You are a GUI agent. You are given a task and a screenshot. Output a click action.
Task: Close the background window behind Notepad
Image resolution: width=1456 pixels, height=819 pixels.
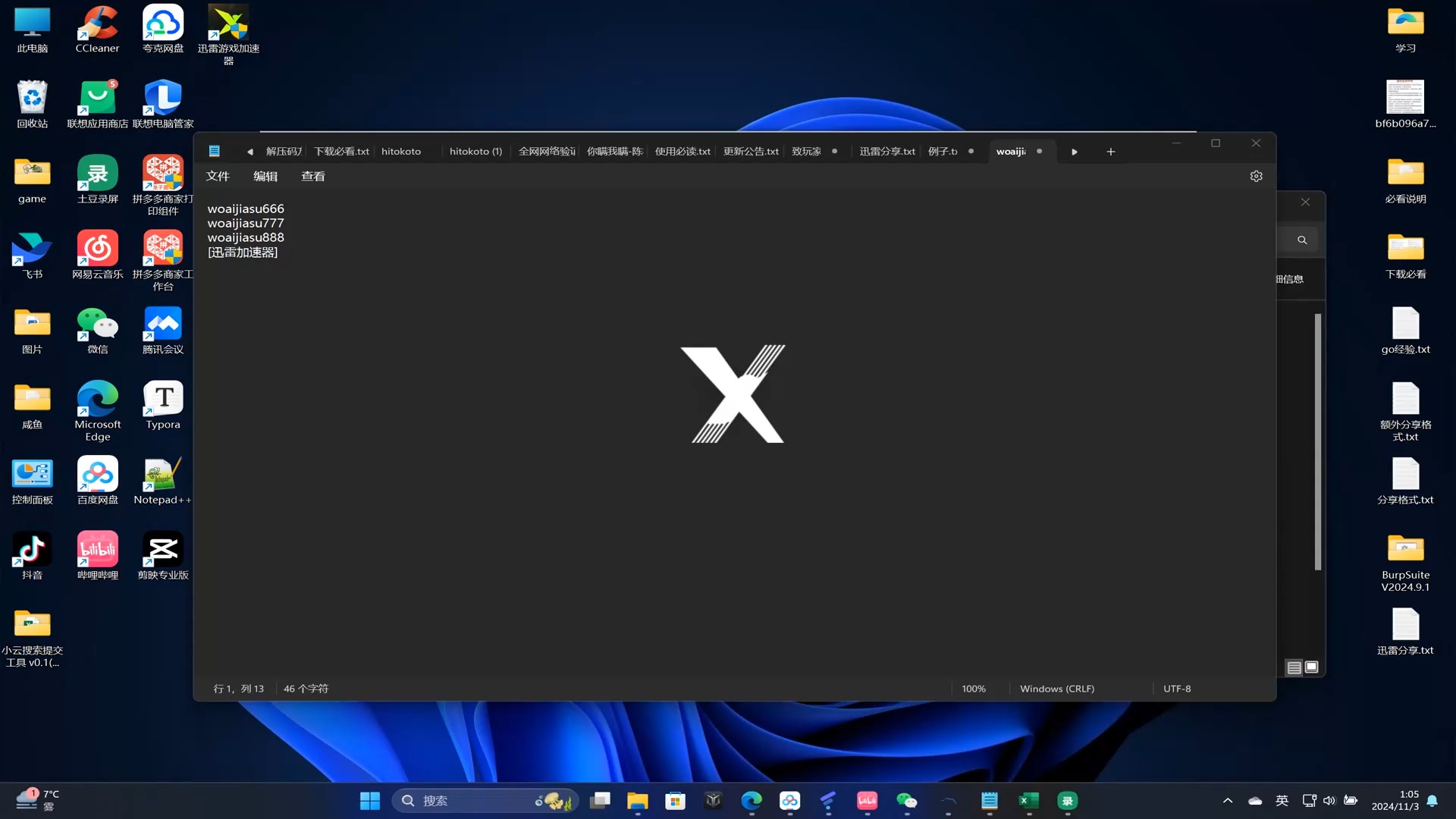click(x=1305, y=202)
